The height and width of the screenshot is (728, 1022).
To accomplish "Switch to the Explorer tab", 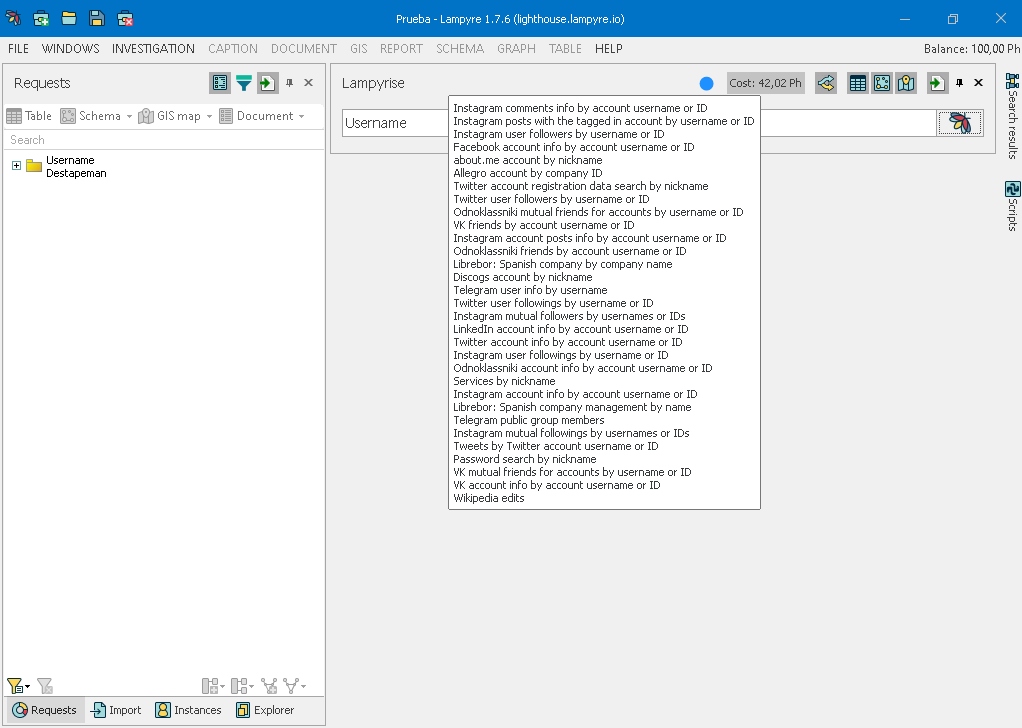I will pyautogui.click(x=265, y=710).
